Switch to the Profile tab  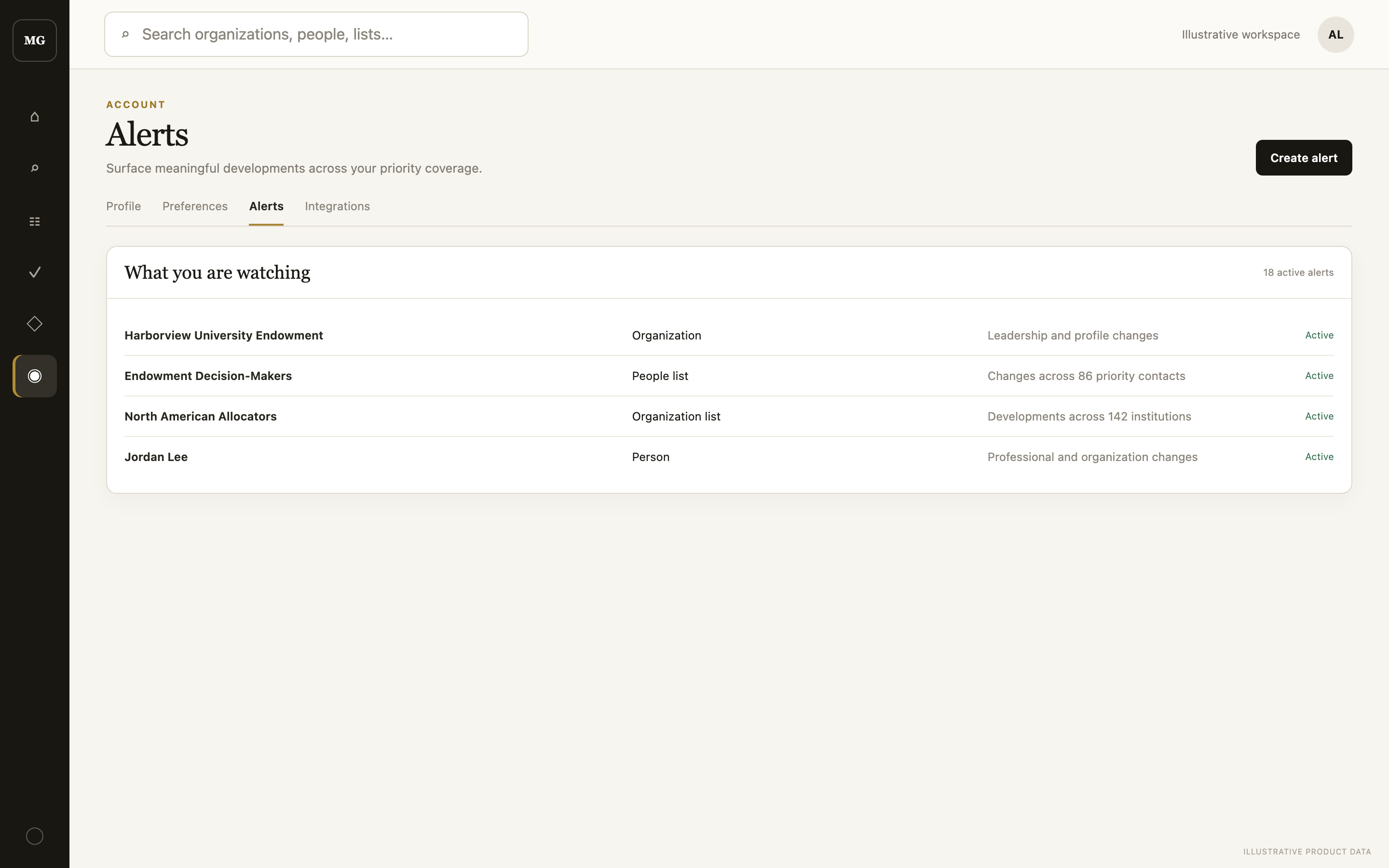pos(123,206)
